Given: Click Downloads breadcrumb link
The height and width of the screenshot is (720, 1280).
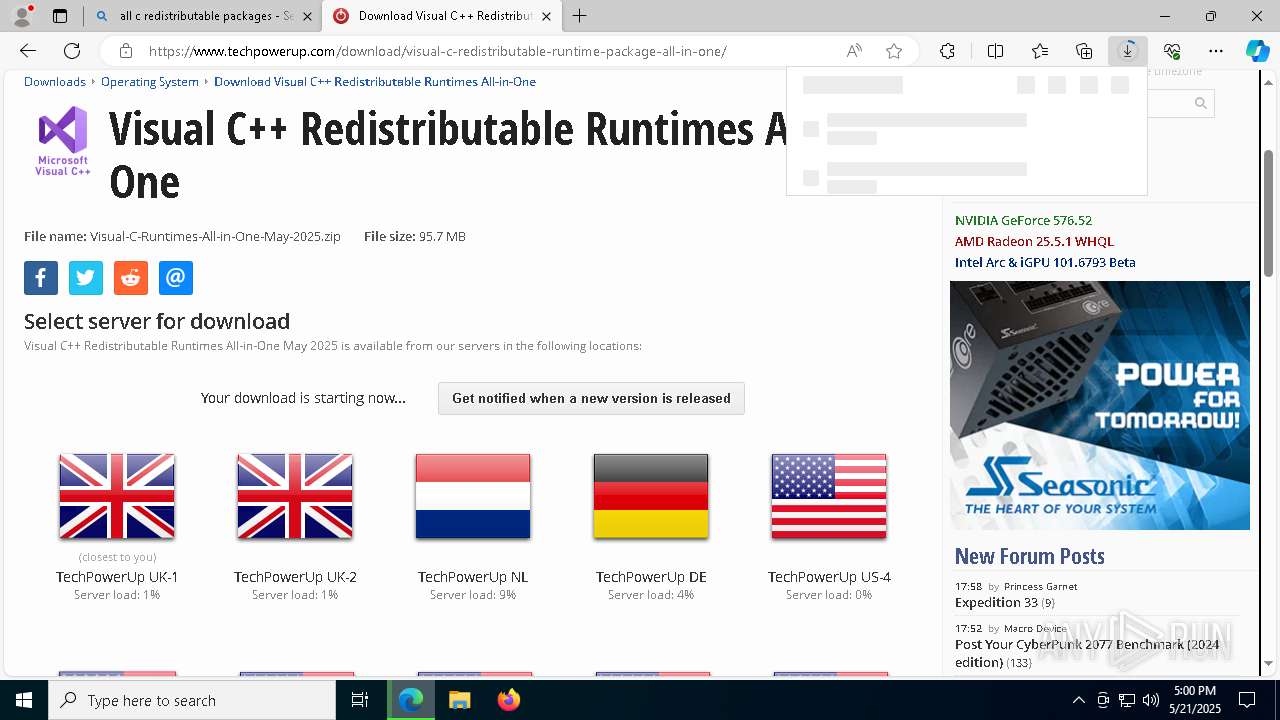Looking at the screenshot, I should (x=55, y=81).
